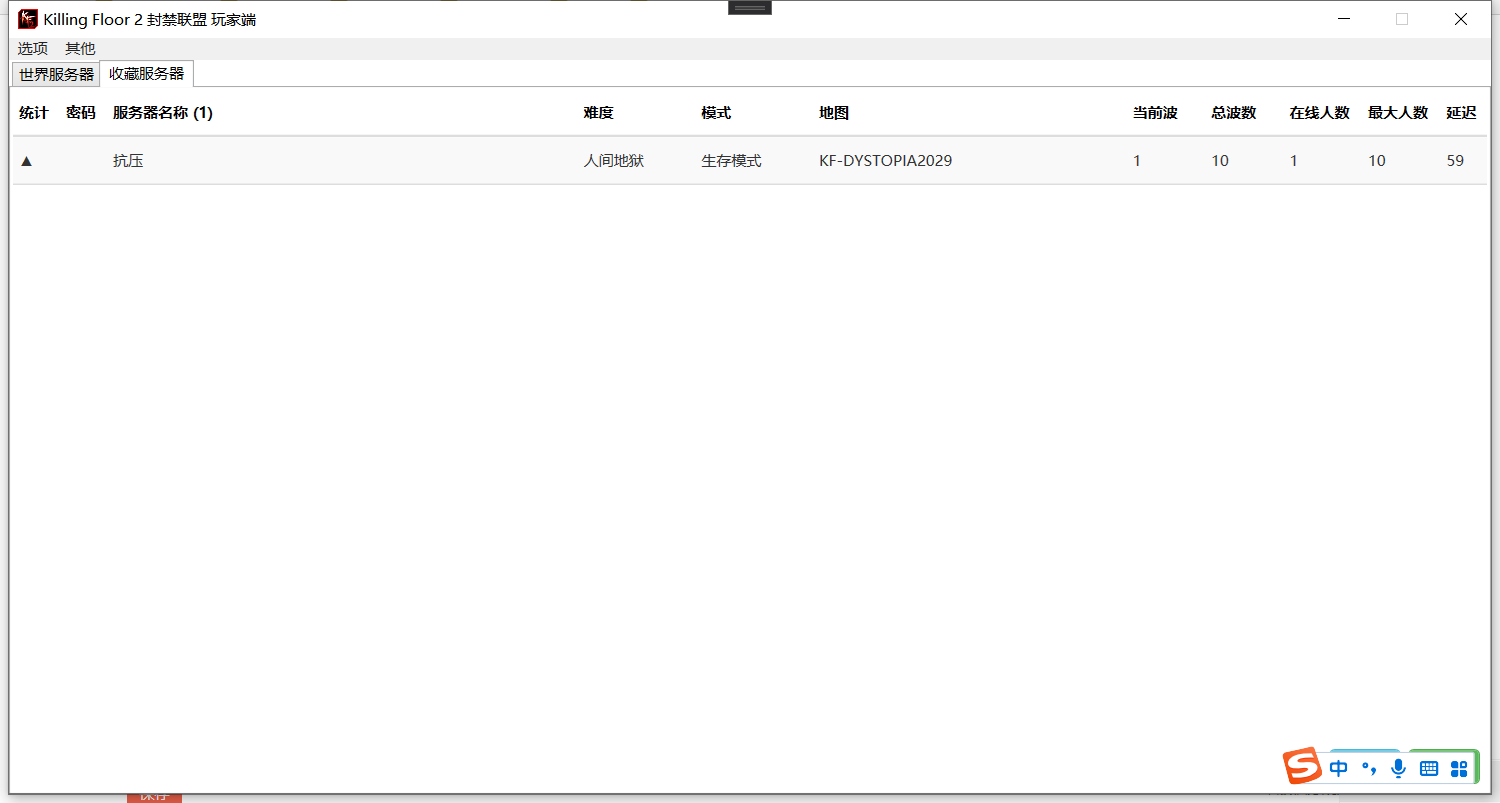Click the 生存模式 mode cell
Image resolution: width=1500 pixels, height=803 pixels.
731,161
